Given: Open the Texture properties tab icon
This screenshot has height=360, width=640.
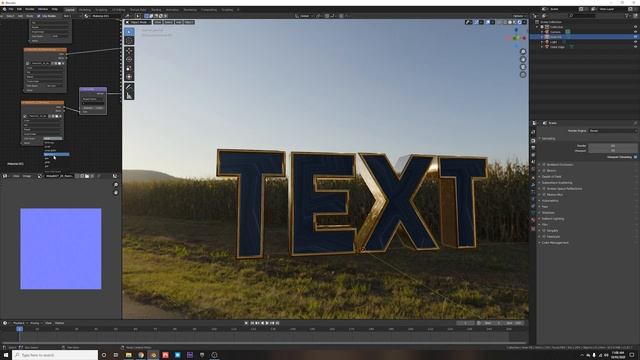Looking at the screenshot, I should coord(533,229).
